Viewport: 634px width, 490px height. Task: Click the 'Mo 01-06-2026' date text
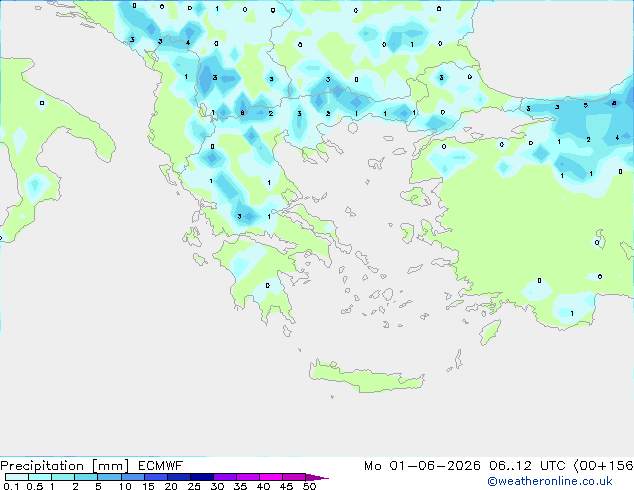422,466
